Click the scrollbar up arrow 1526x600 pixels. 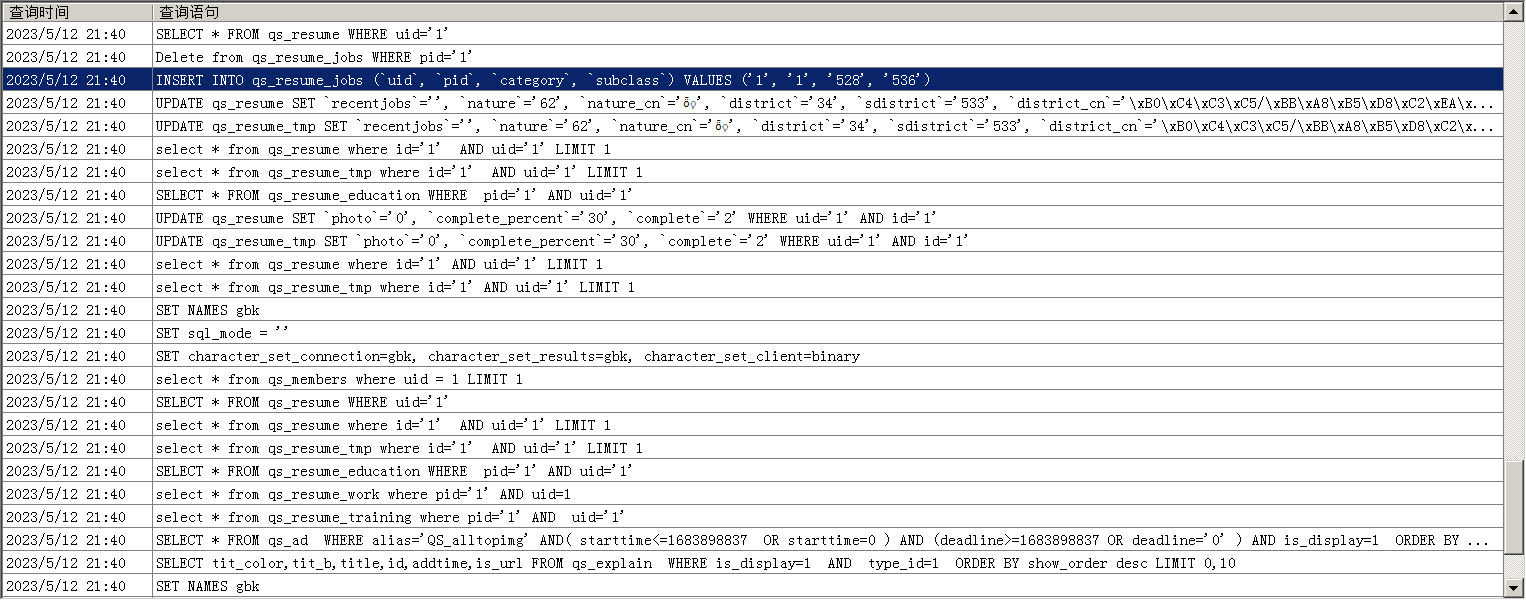click(x=1514, y=12)
